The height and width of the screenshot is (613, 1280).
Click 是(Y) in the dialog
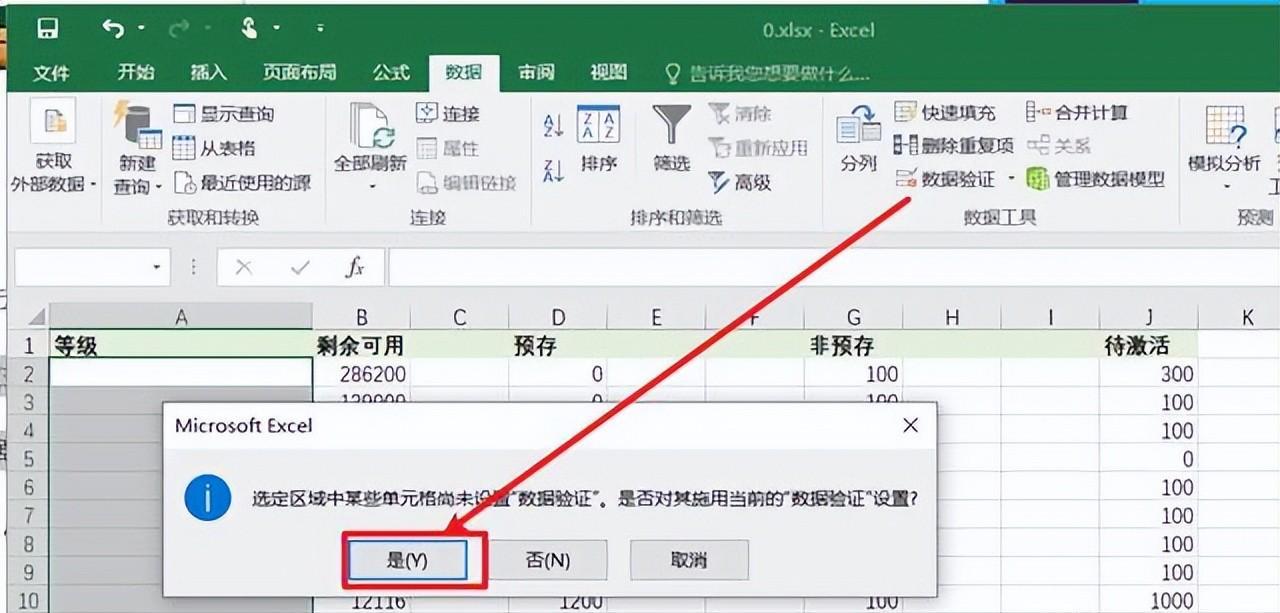(407, 560)
